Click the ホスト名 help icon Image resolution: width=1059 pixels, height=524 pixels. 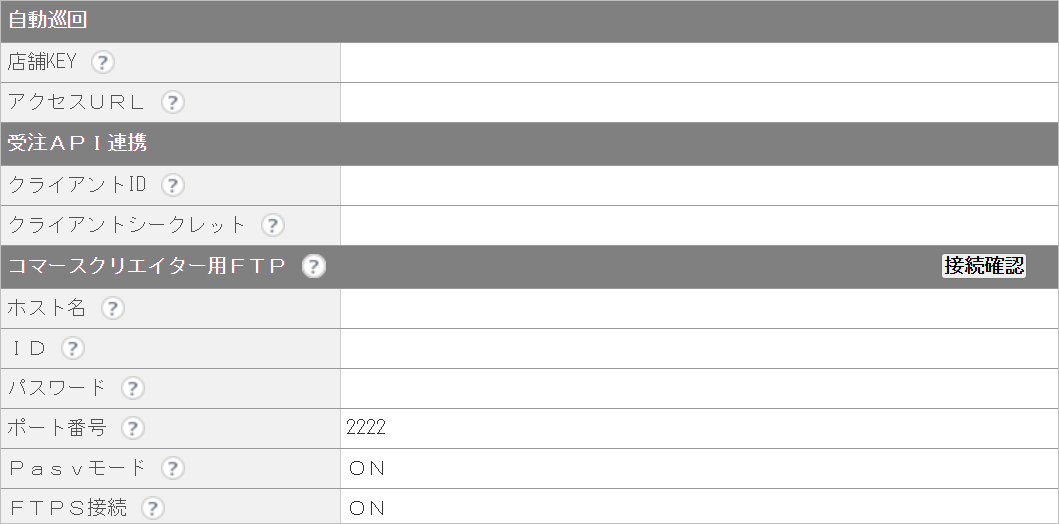pos(112,308)
